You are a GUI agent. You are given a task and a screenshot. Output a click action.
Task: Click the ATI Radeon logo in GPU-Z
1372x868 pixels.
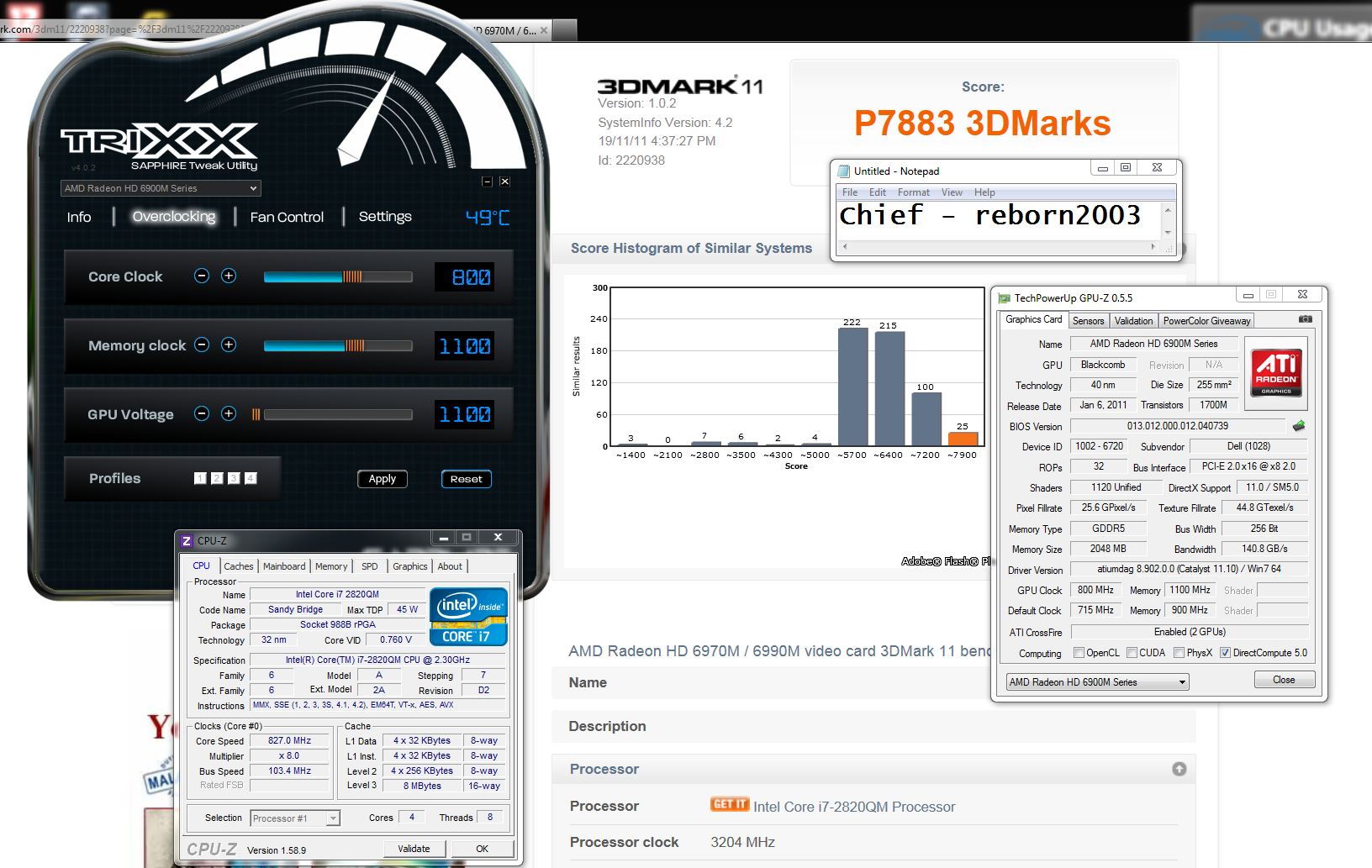[x=1276, y=372]
